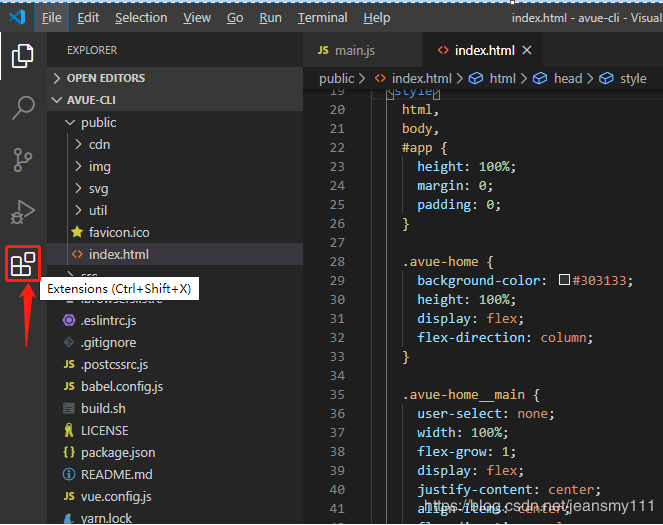Image resolution: width=663 pixels, height=525 pixels.
Task: Open the Explorer view in activity bar
Action: click(22, 56)
